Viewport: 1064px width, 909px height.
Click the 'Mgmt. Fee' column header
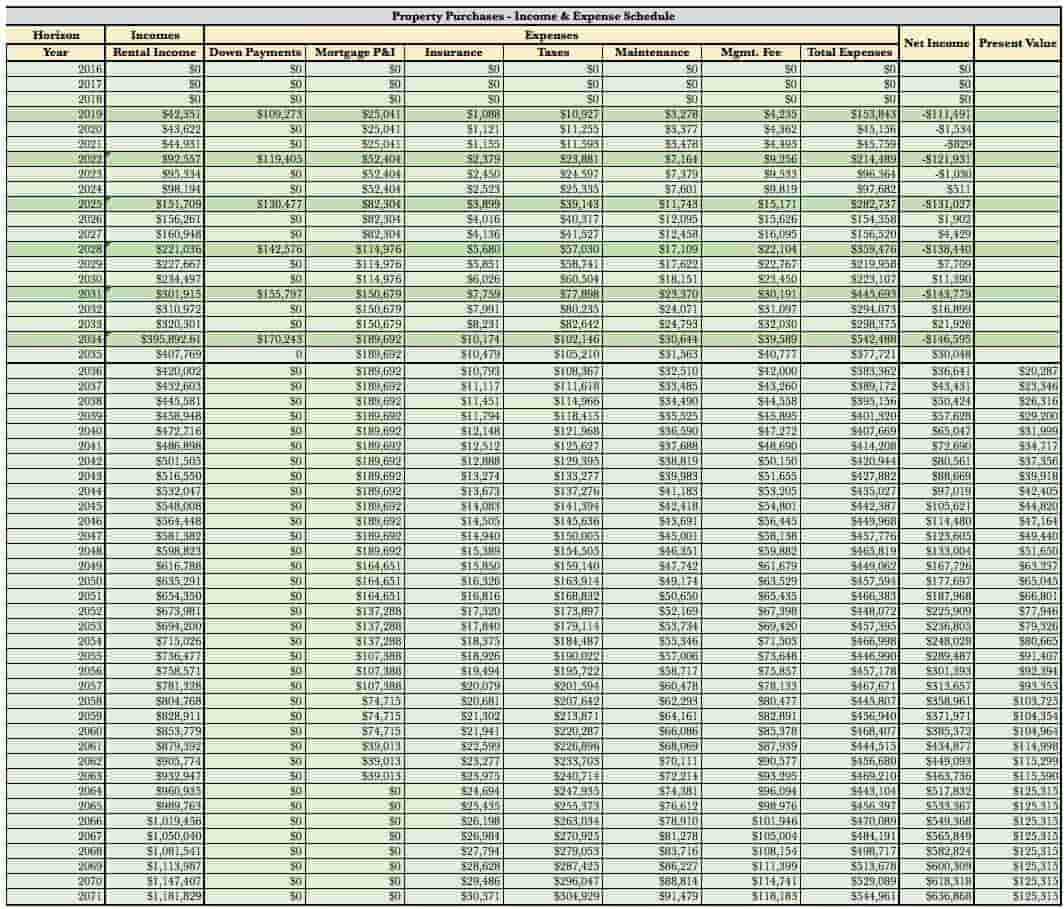(x=750, y=52)
